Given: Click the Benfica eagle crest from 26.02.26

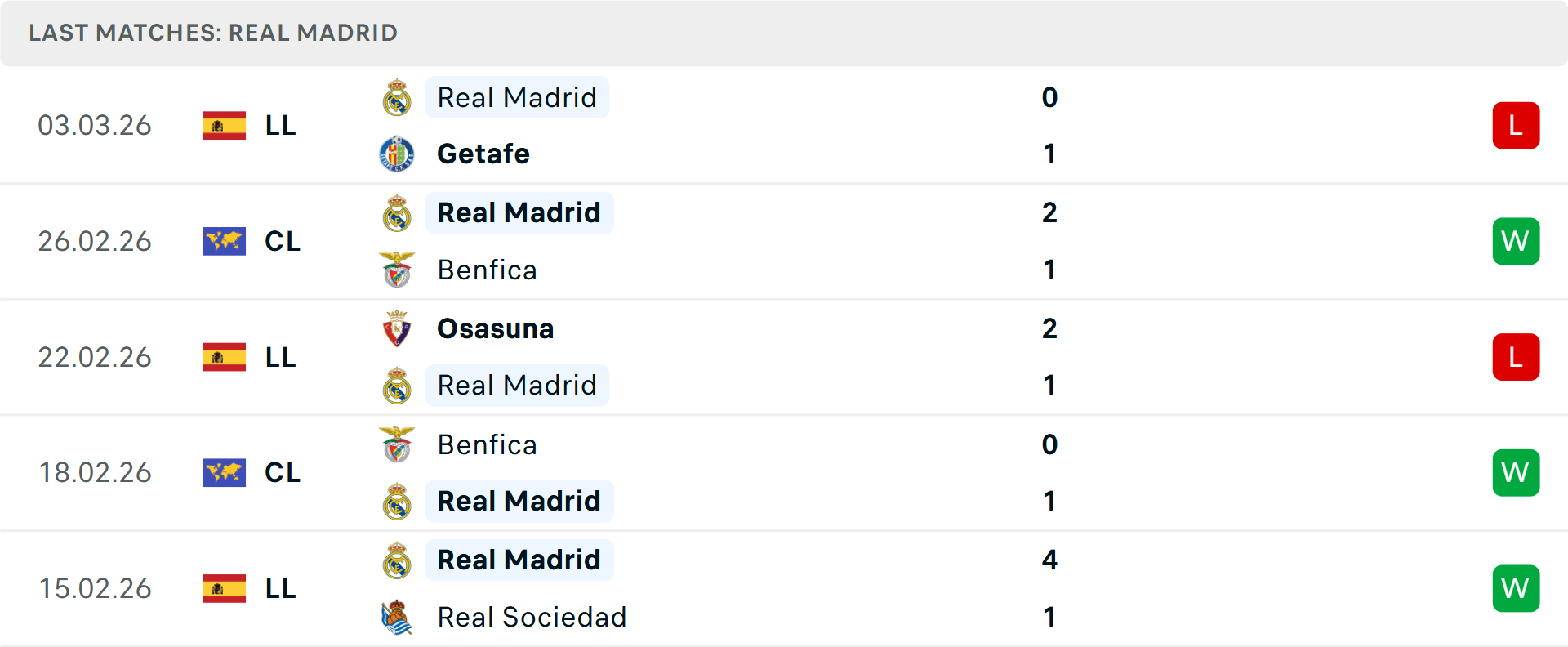Looking at the screenshot, I should coord(395,270).
